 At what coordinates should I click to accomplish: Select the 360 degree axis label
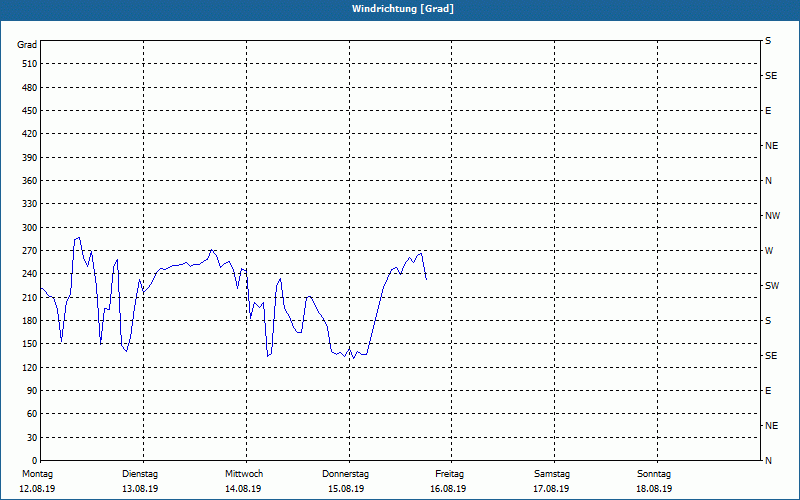point(29,181)
